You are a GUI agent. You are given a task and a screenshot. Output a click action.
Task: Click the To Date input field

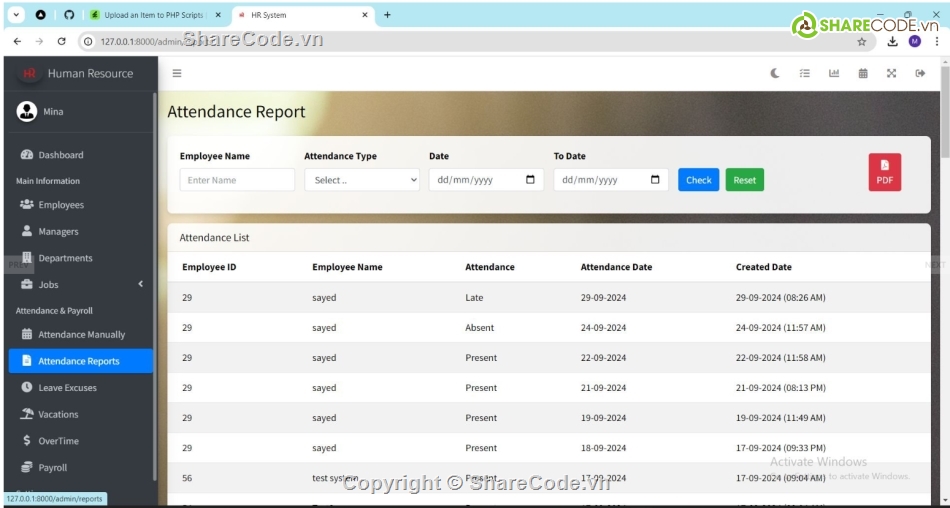[x=611, y=180]
